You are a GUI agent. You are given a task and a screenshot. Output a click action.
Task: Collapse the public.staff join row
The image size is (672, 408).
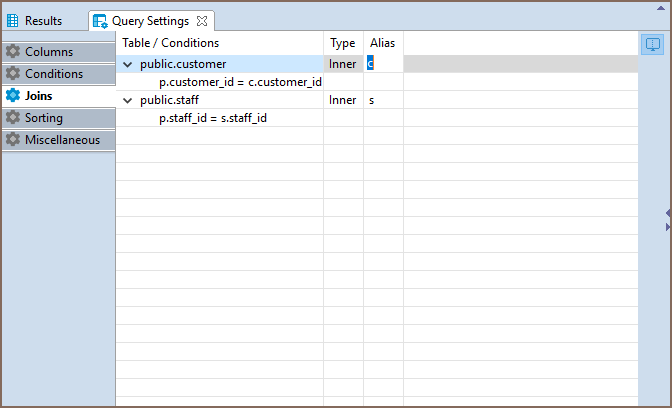(x=128, y=100)
